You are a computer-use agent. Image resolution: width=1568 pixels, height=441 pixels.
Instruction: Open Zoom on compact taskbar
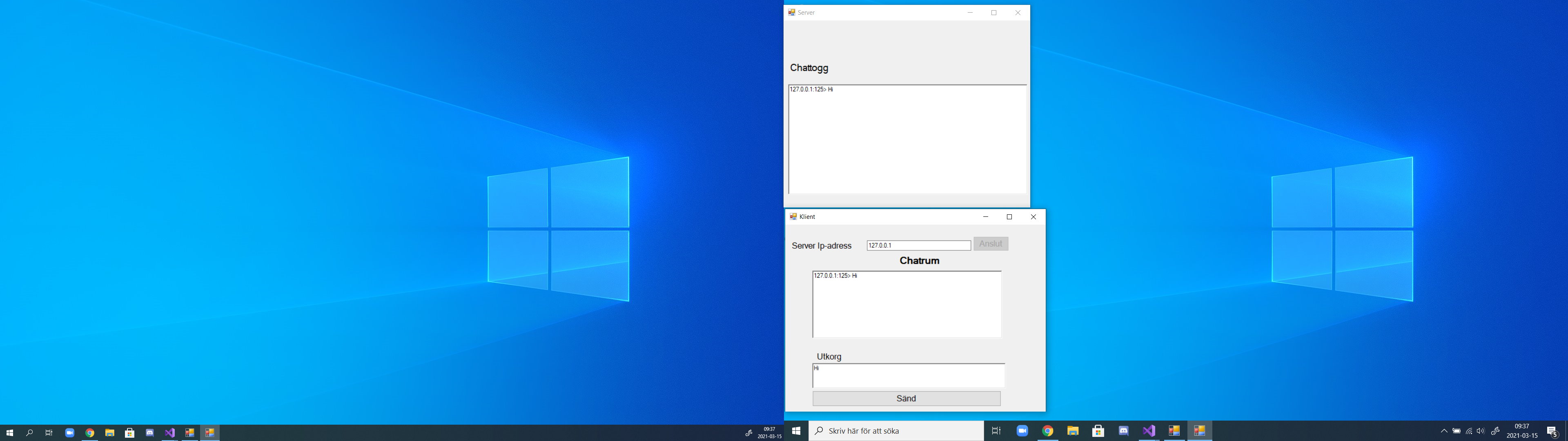[x=69, y=433]
